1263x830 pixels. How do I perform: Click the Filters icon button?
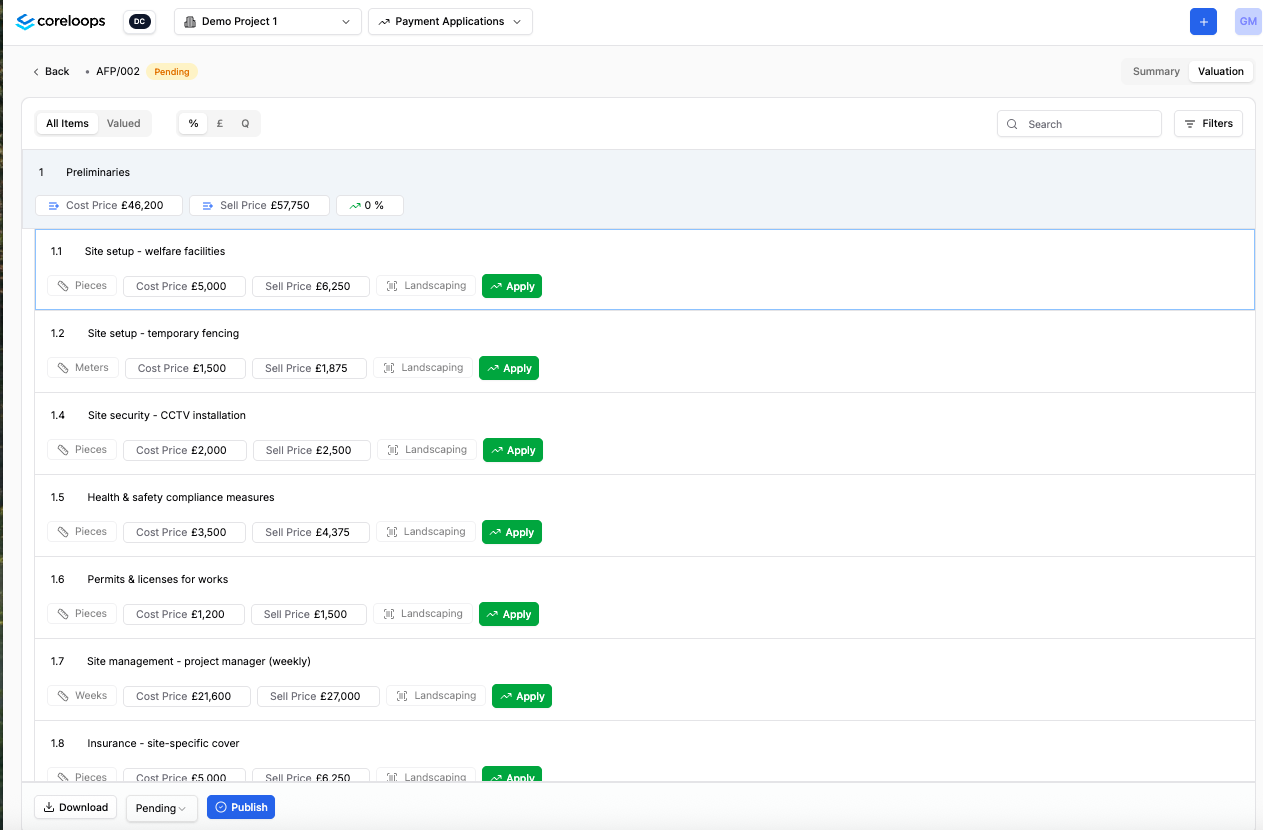click(1208, 124)
